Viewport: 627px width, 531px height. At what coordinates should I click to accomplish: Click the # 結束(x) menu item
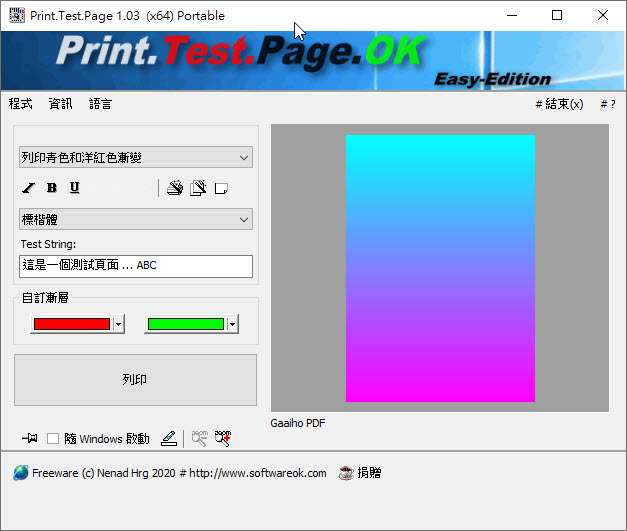click(559, 104)
